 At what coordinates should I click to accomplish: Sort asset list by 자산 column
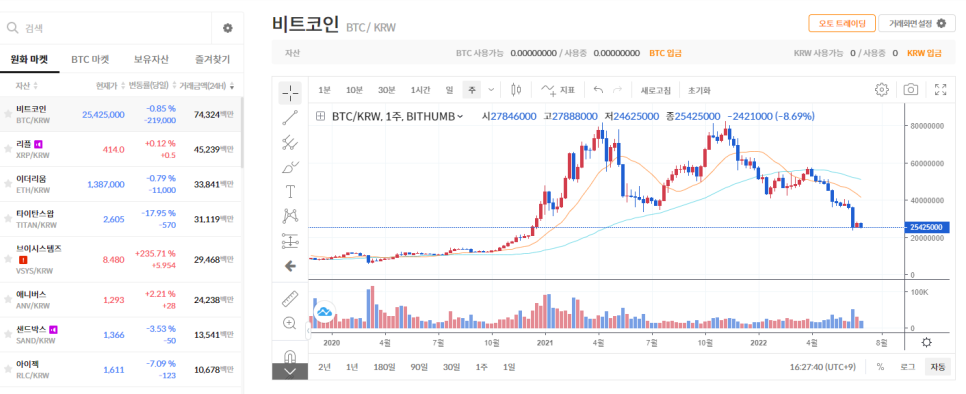pos(26,86)
